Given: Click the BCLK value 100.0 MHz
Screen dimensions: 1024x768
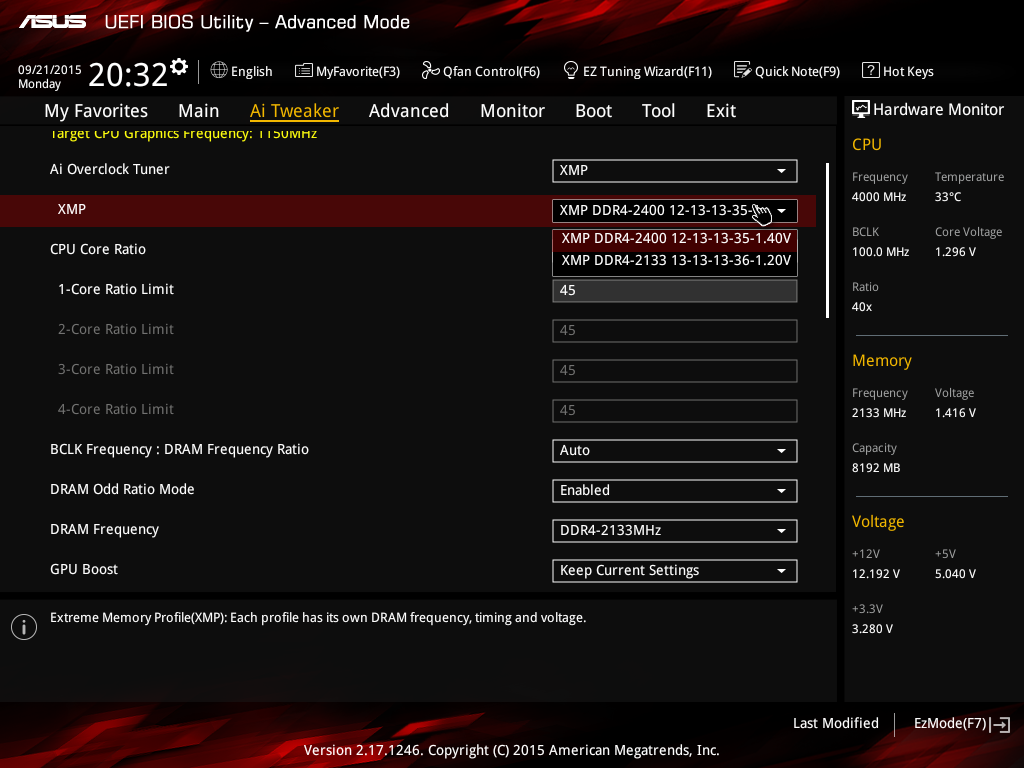Looking at the screenshot, I should click(880, 252).
